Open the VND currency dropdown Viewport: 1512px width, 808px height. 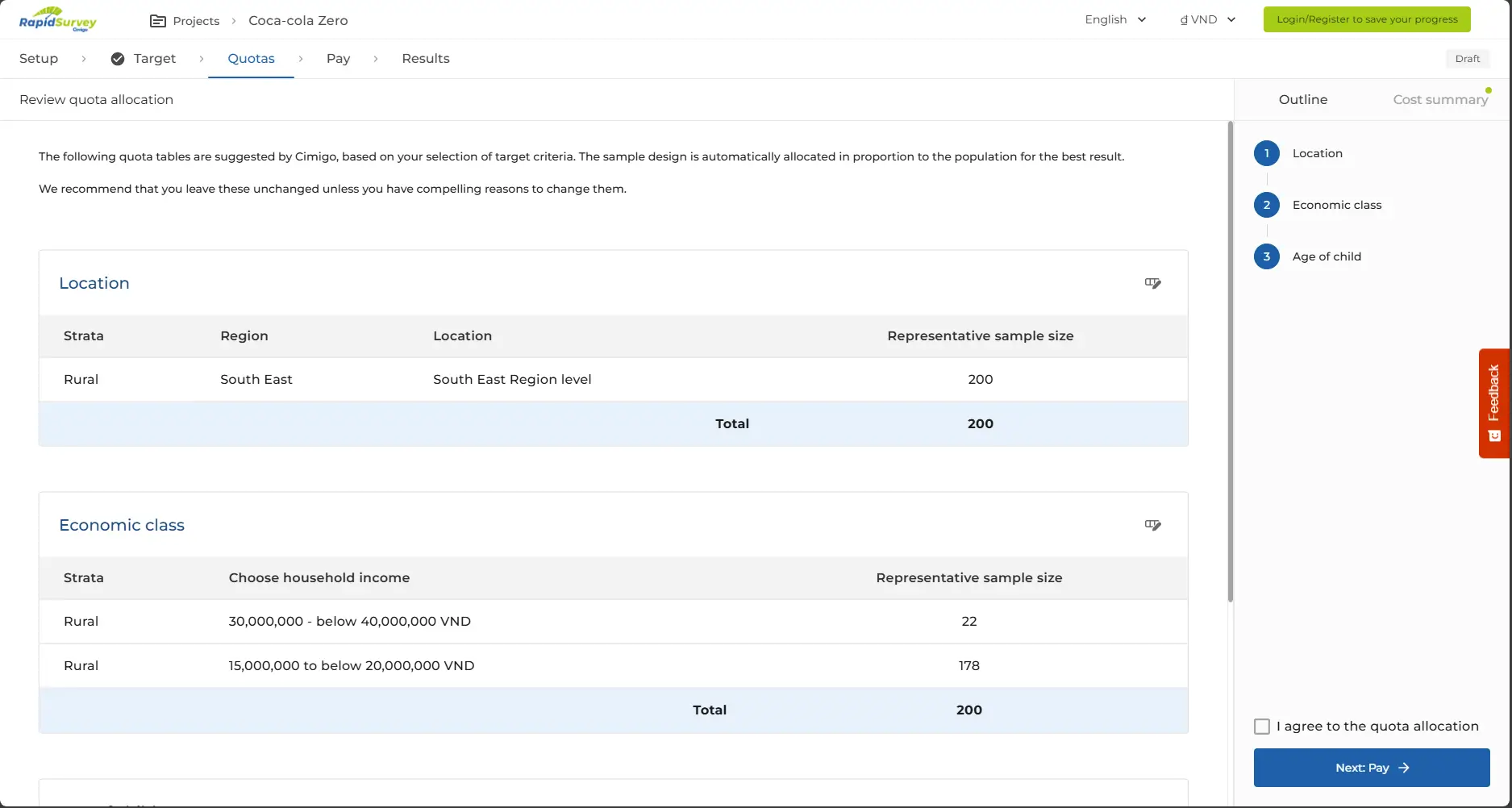coord(1207,19)
